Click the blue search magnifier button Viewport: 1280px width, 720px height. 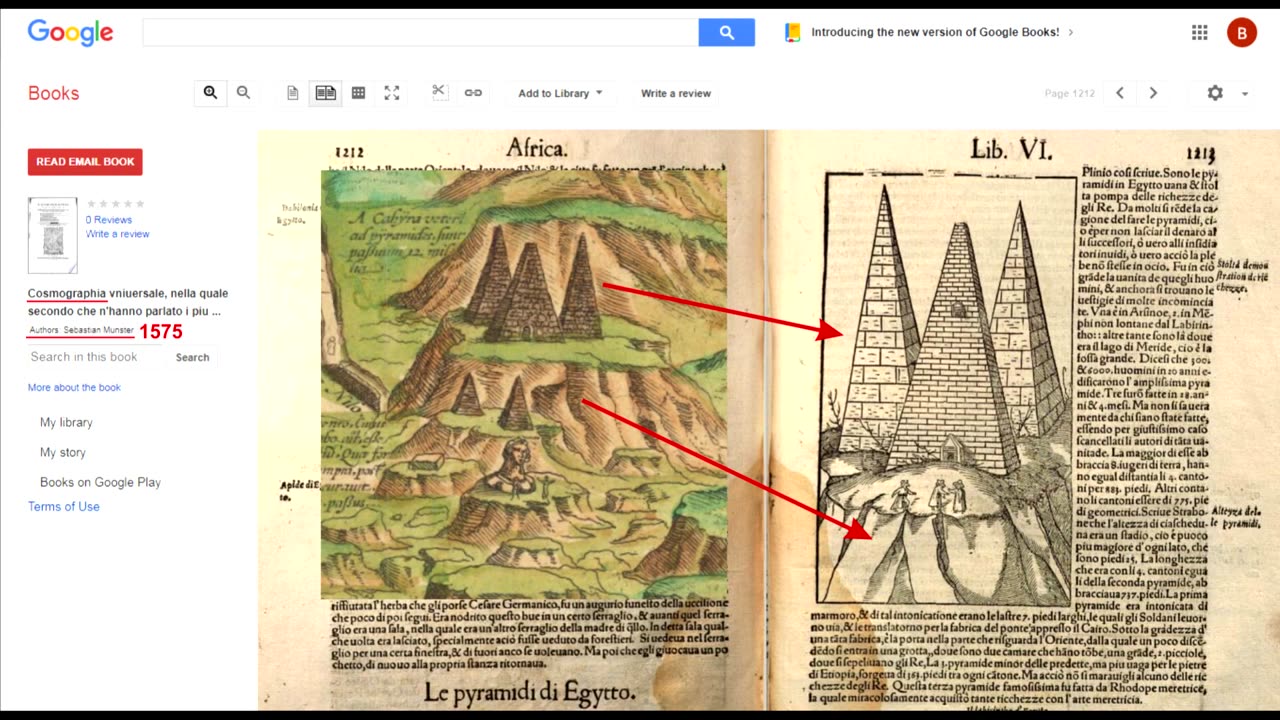727,32
